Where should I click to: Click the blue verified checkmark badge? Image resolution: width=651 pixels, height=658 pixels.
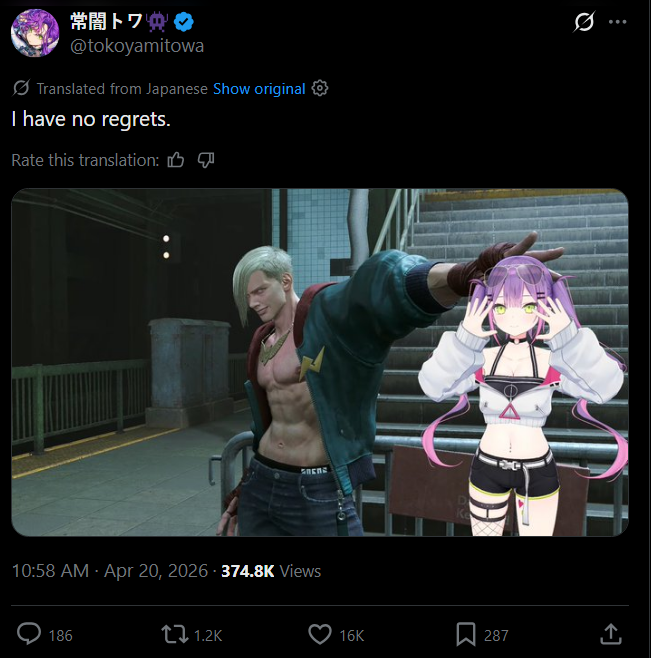pyautogui.click(x=183, y=22)
